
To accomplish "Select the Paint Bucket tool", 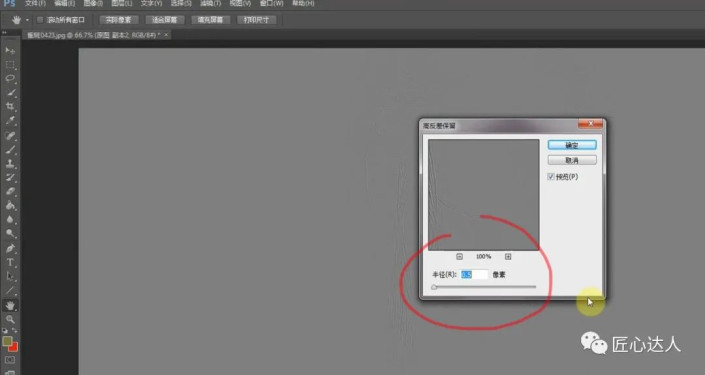I will (x=10, y=205).
